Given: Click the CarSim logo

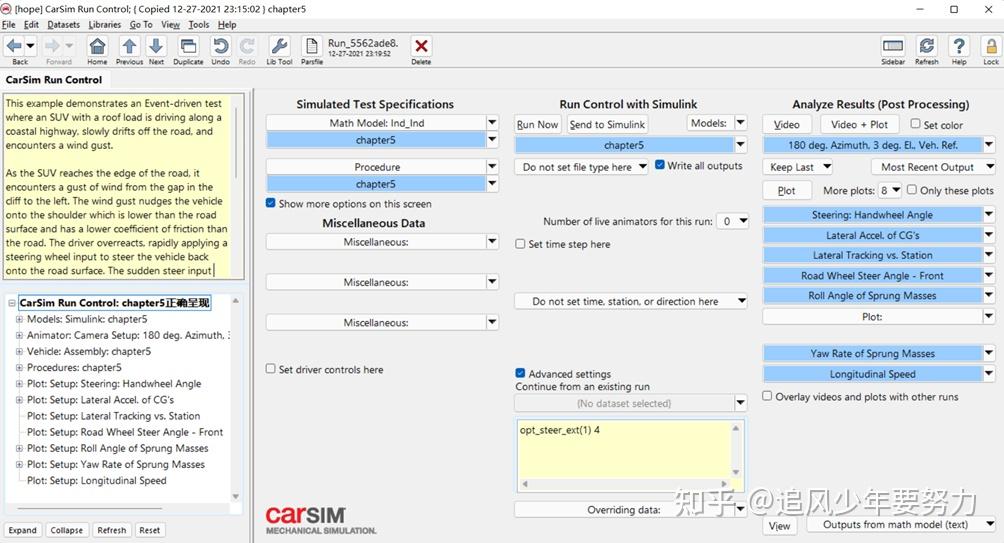Looking at the screenshot, I should point(321,521).
